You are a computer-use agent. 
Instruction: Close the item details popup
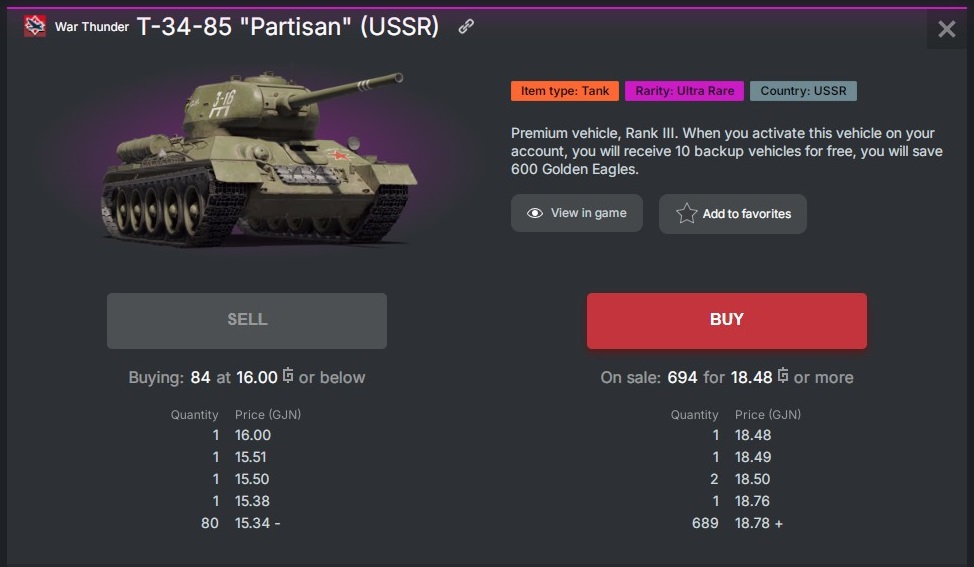coord(946,29)
